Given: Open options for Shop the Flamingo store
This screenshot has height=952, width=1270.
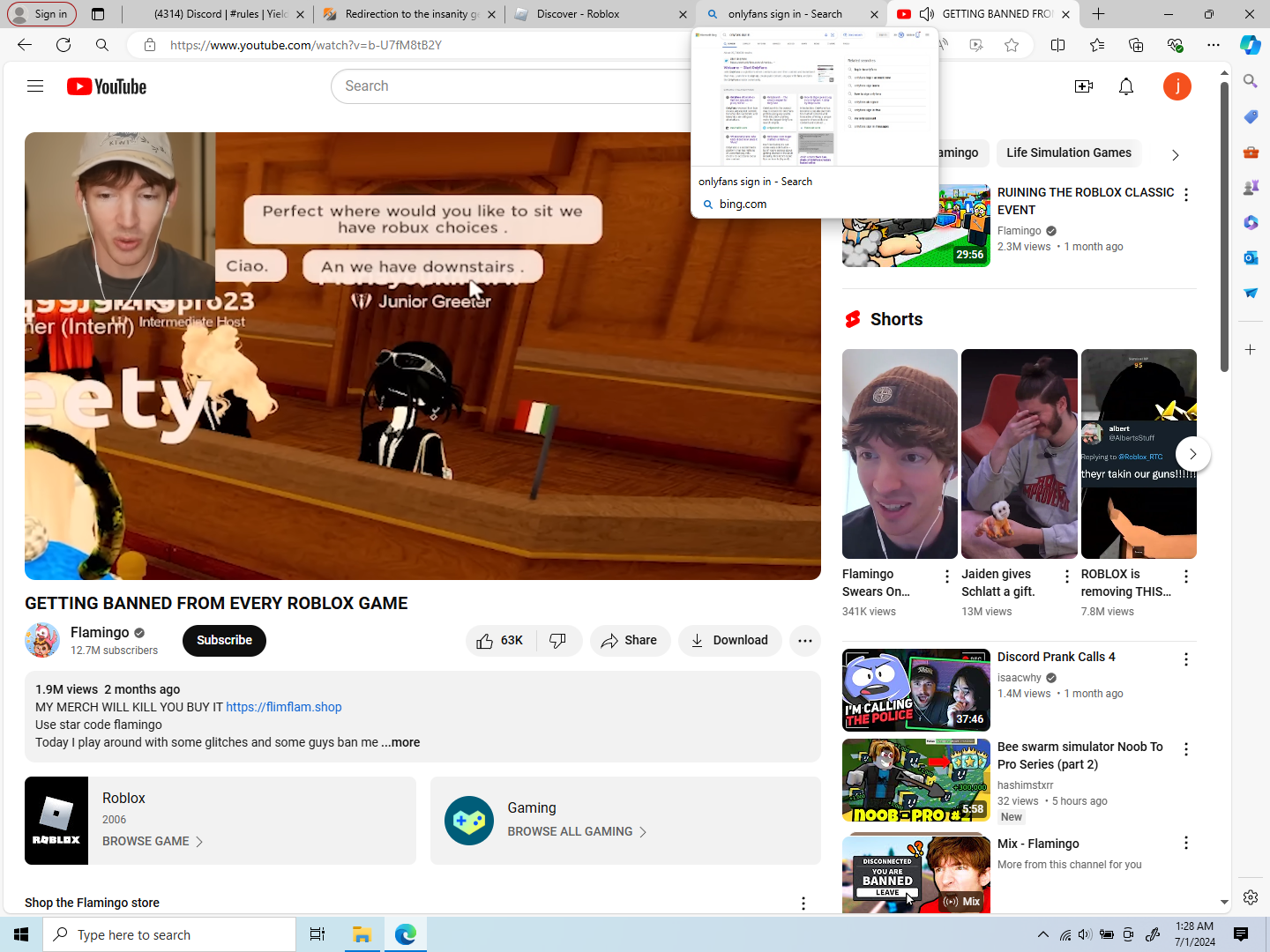Looking at the screenshot, I should pyautogui.click(x=803, y=904).
